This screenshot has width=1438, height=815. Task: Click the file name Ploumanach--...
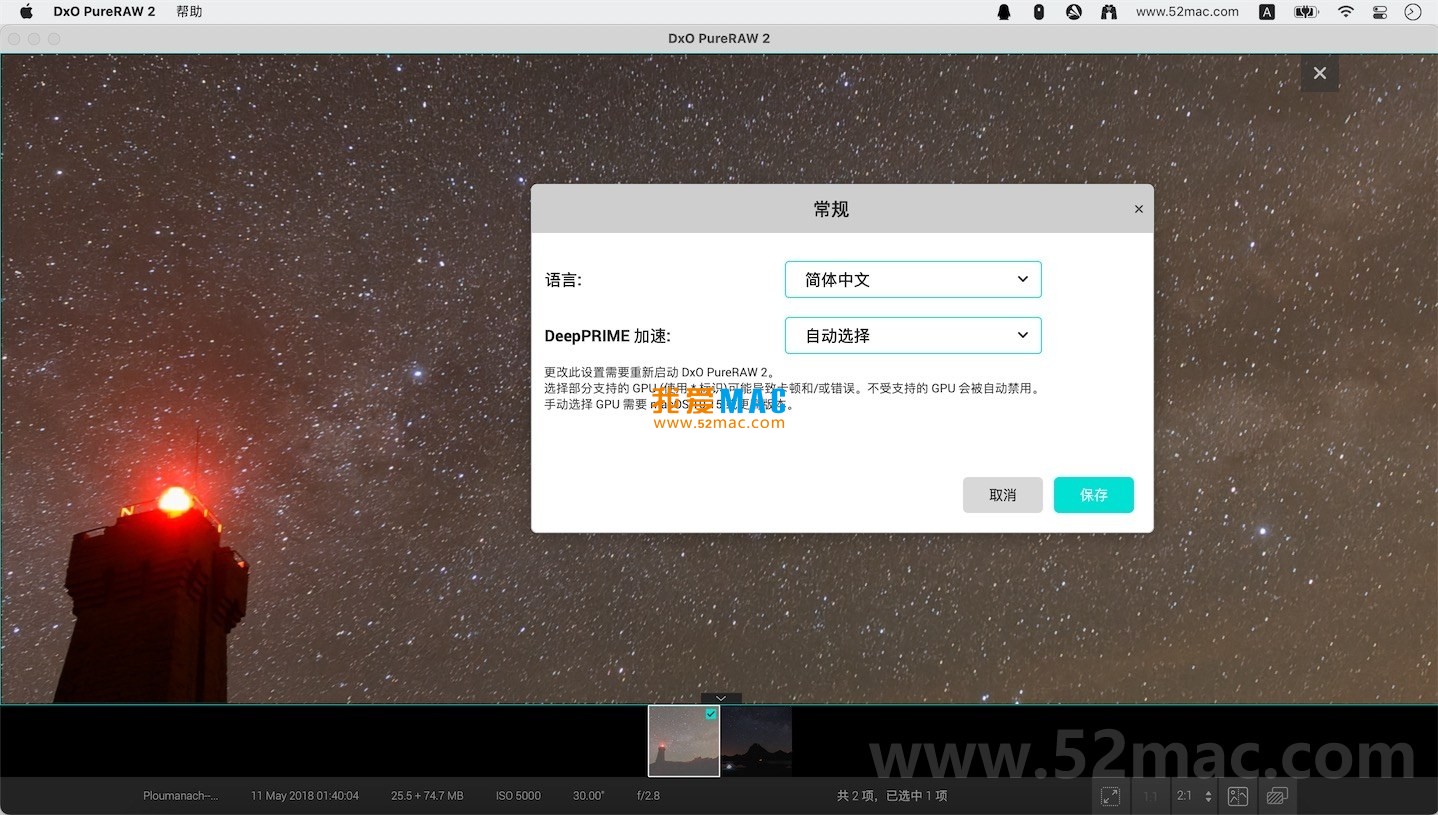180,796
